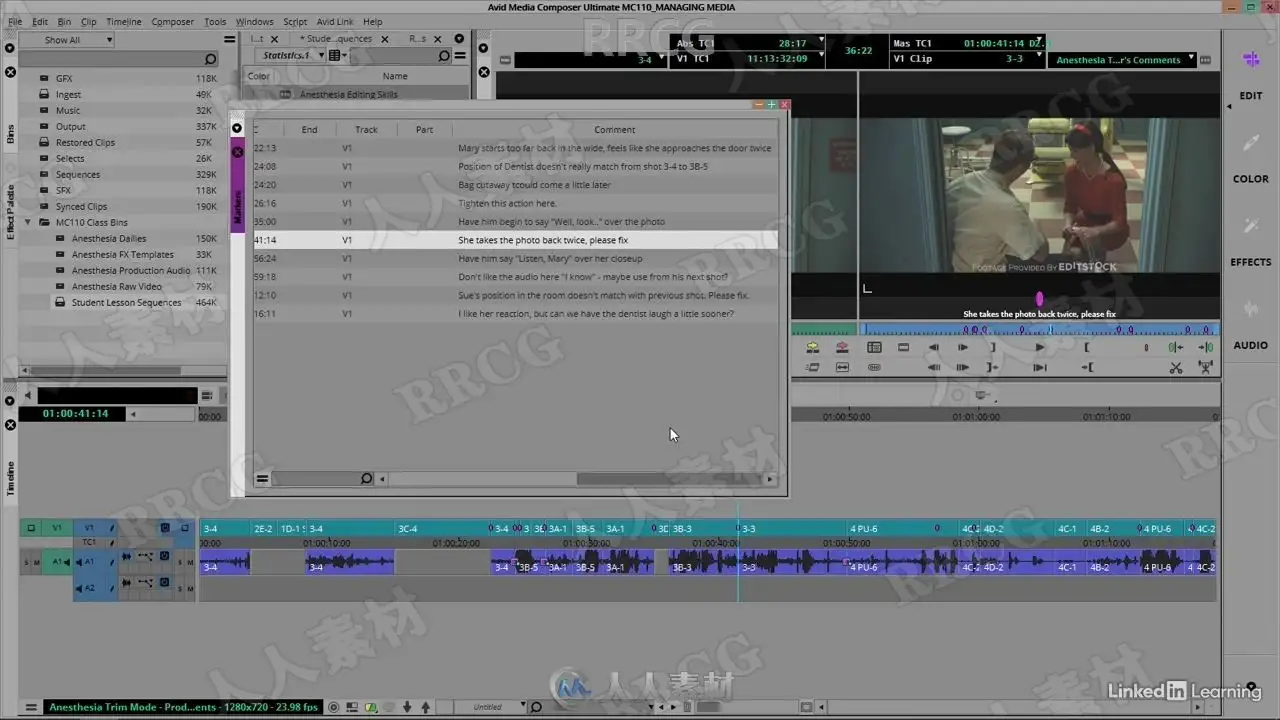Open the Show All filter dropdown
Viewport: 1280px width, 720px height.
pos(65,40)
